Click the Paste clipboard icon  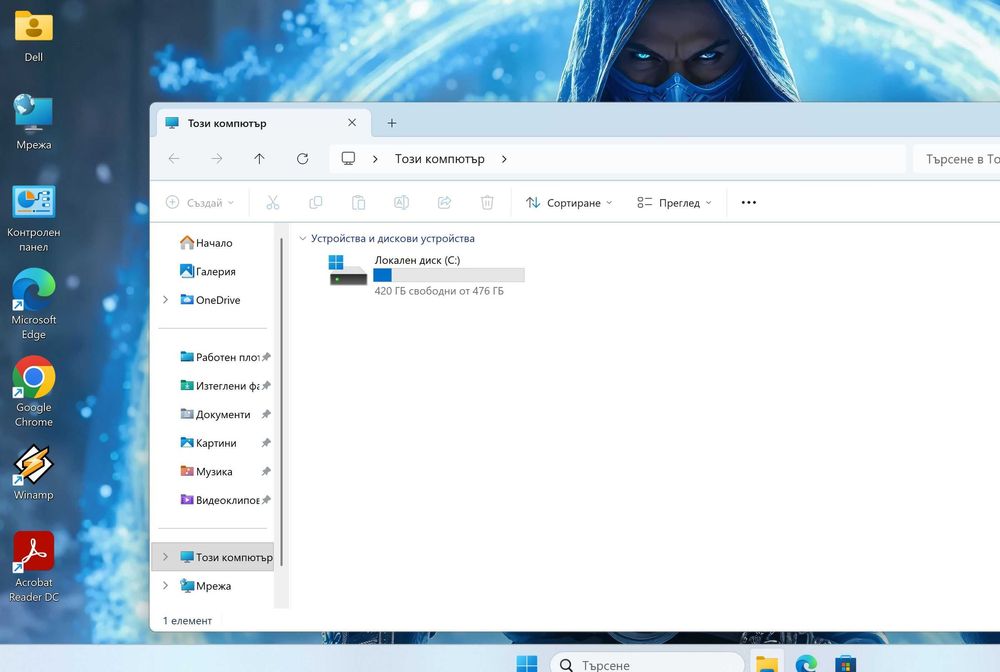tap(358, 203)
